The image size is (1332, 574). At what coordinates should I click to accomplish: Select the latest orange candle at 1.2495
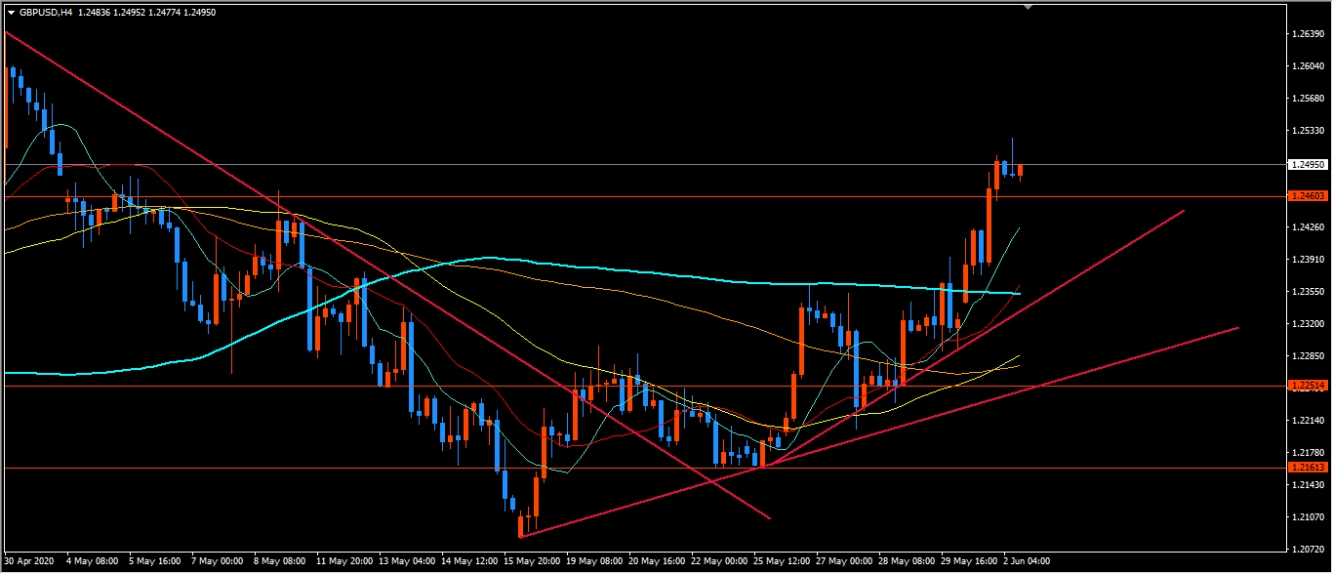point(1020,172)
